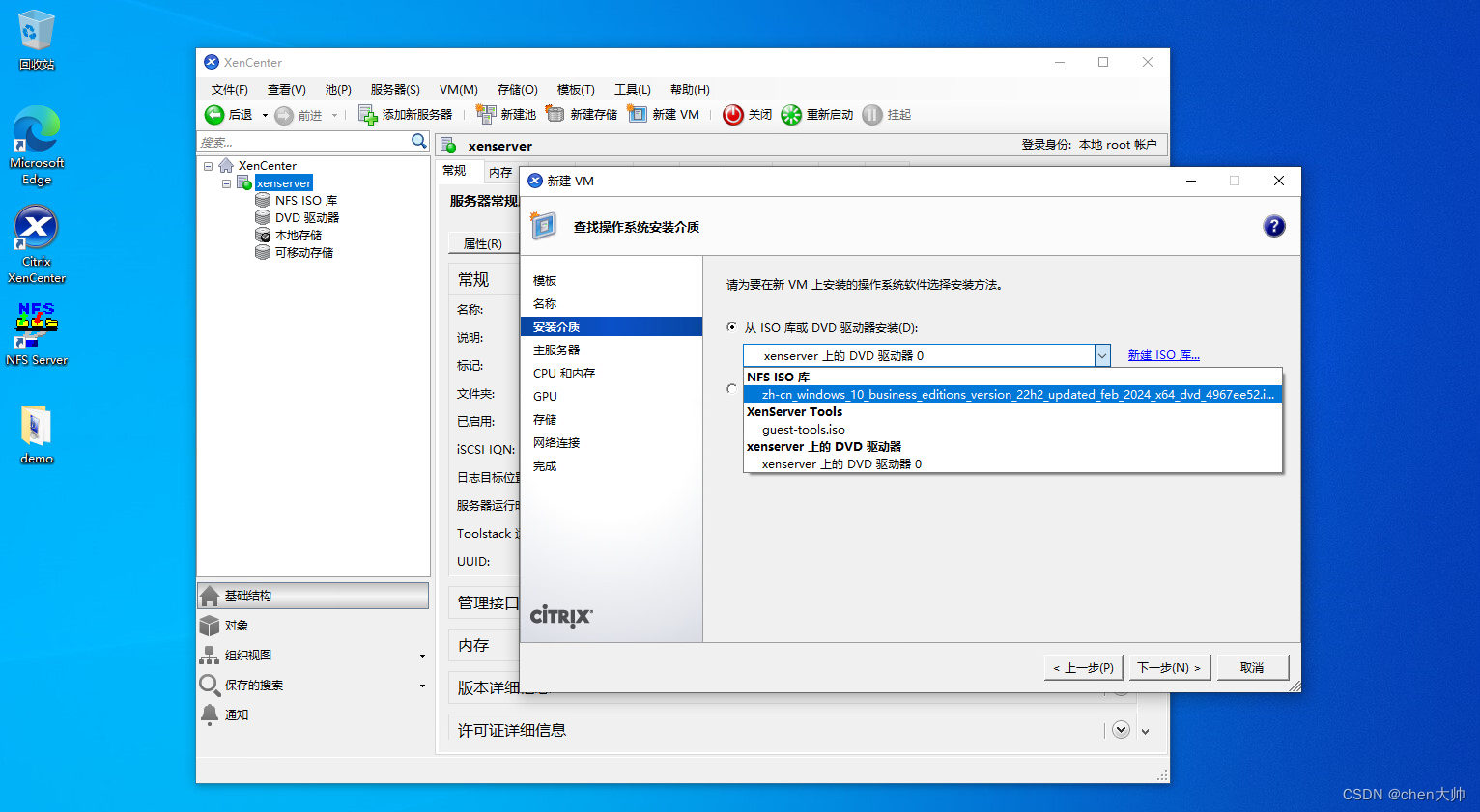Screen dimensions: 1480x812
Task: Click the New Storage (新建存储) toolbar icon
Action: [x=555, y=114]
